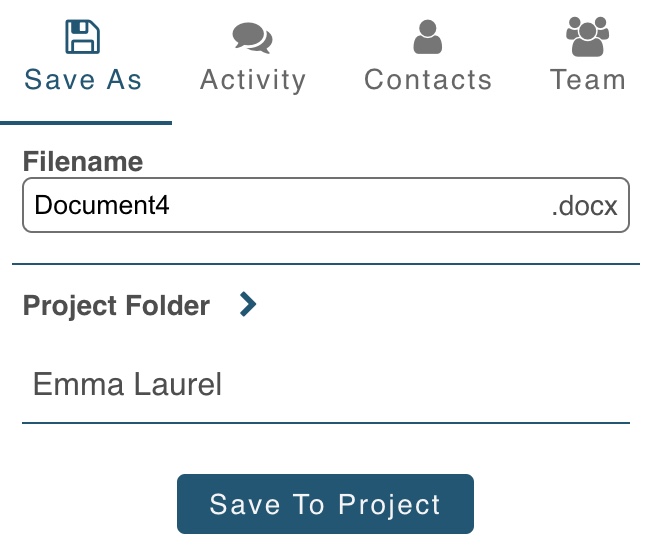Click empty space inside the Filename box
652x552 pixels.
[x=360, y=206]
